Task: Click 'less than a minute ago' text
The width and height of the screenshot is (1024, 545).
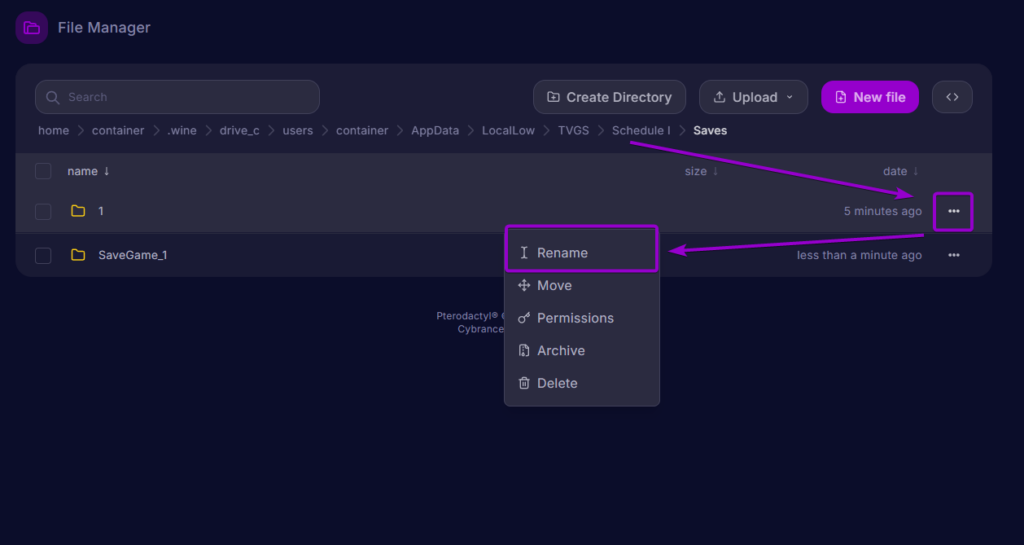Action: pos(859,255)
